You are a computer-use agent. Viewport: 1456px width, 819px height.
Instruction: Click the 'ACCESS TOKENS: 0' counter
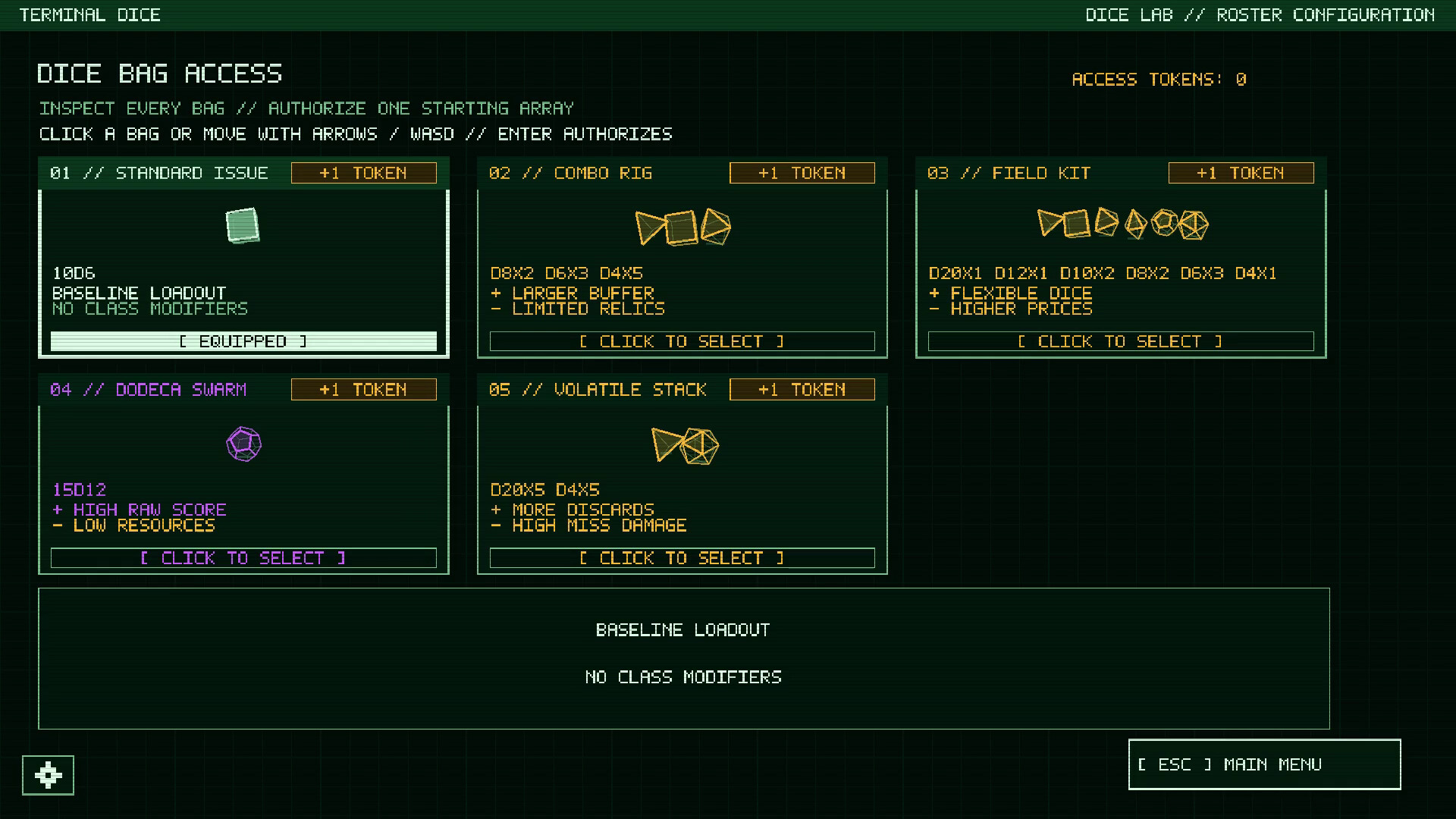[x=1159, y=80]
